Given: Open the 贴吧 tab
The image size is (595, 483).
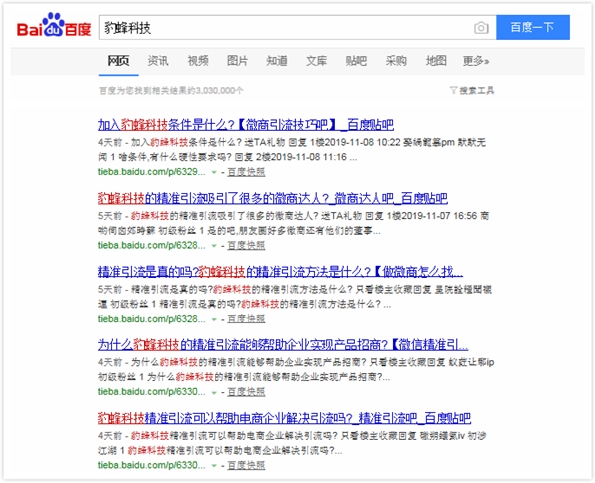Looking at the screenshot, I should [x=356, y=61].
